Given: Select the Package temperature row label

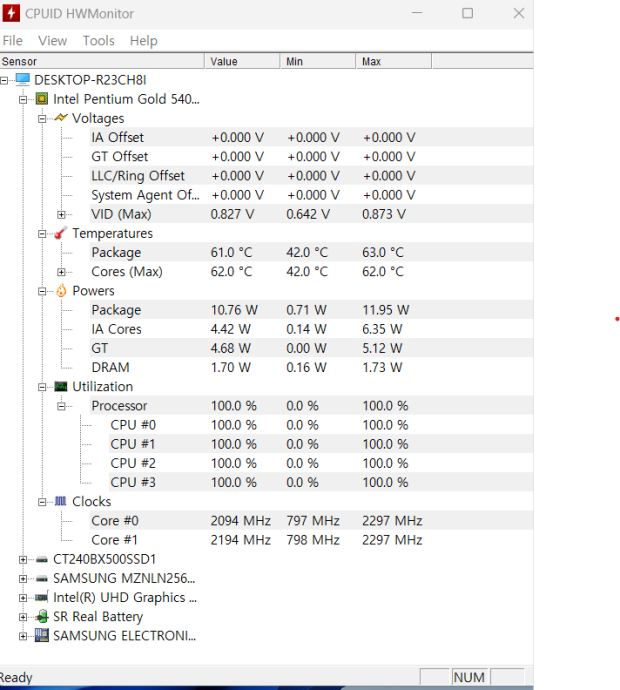Looking at the screenshot, I should point(116,252).
